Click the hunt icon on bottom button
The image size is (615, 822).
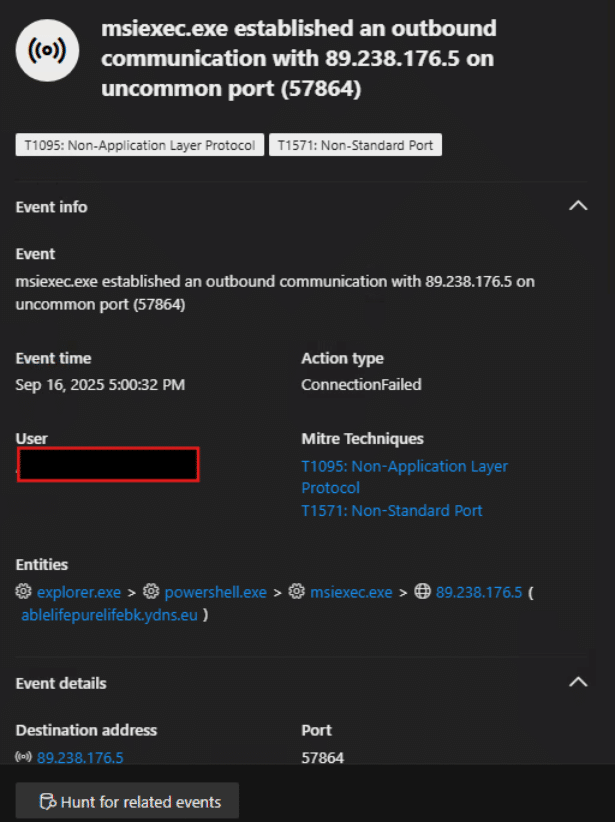46,801
